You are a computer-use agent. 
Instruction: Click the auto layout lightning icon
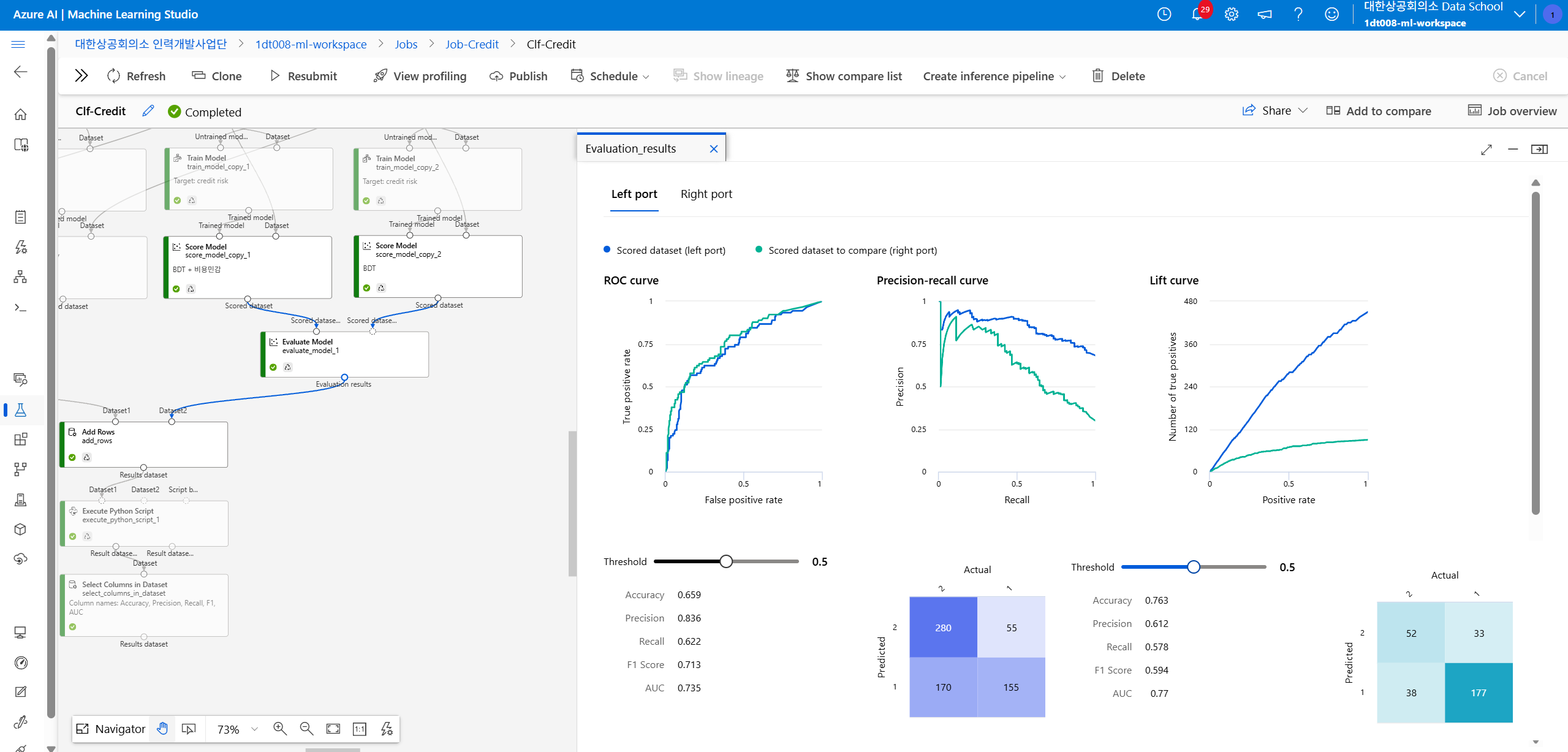[387, 729]
